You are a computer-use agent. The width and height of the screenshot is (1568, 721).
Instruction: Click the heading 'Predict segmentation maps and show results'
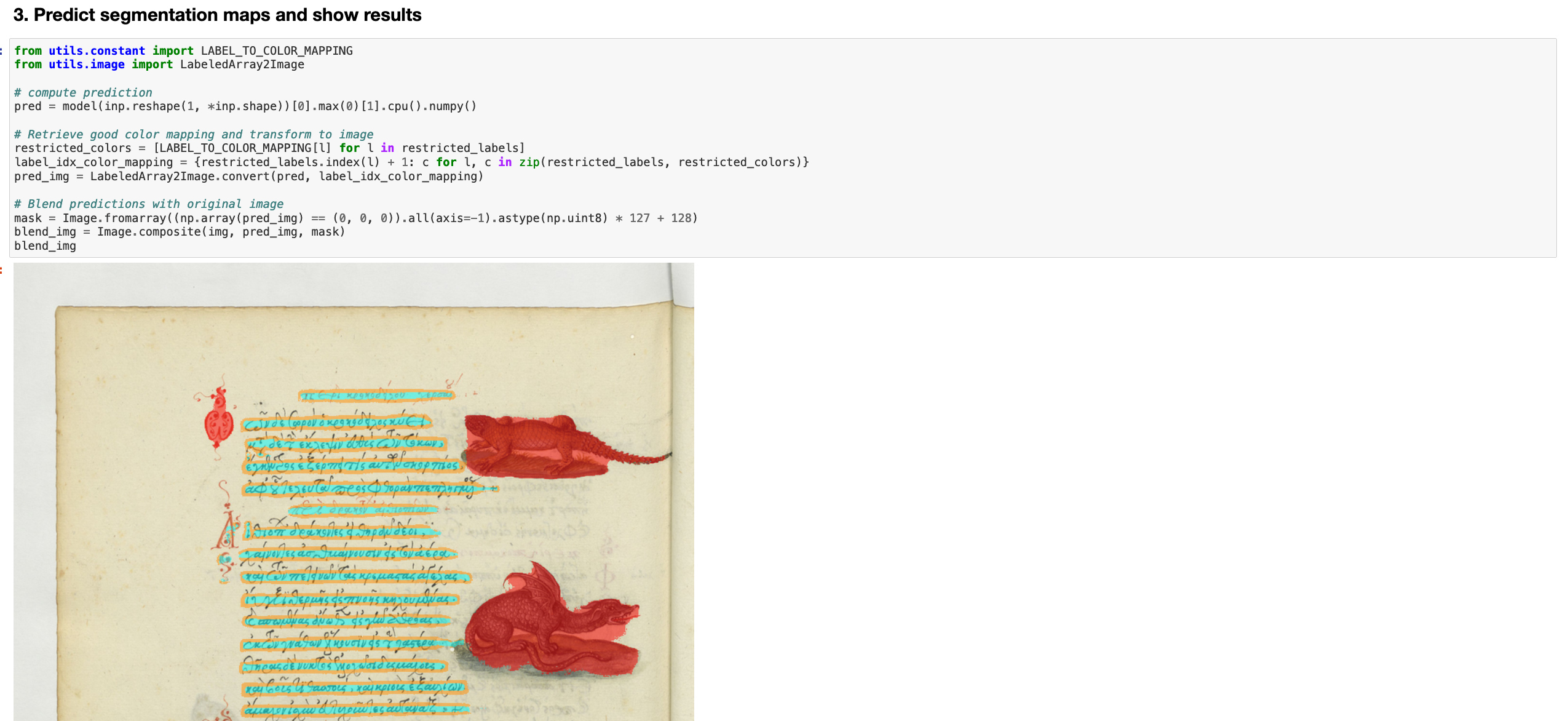coord(217,15)
